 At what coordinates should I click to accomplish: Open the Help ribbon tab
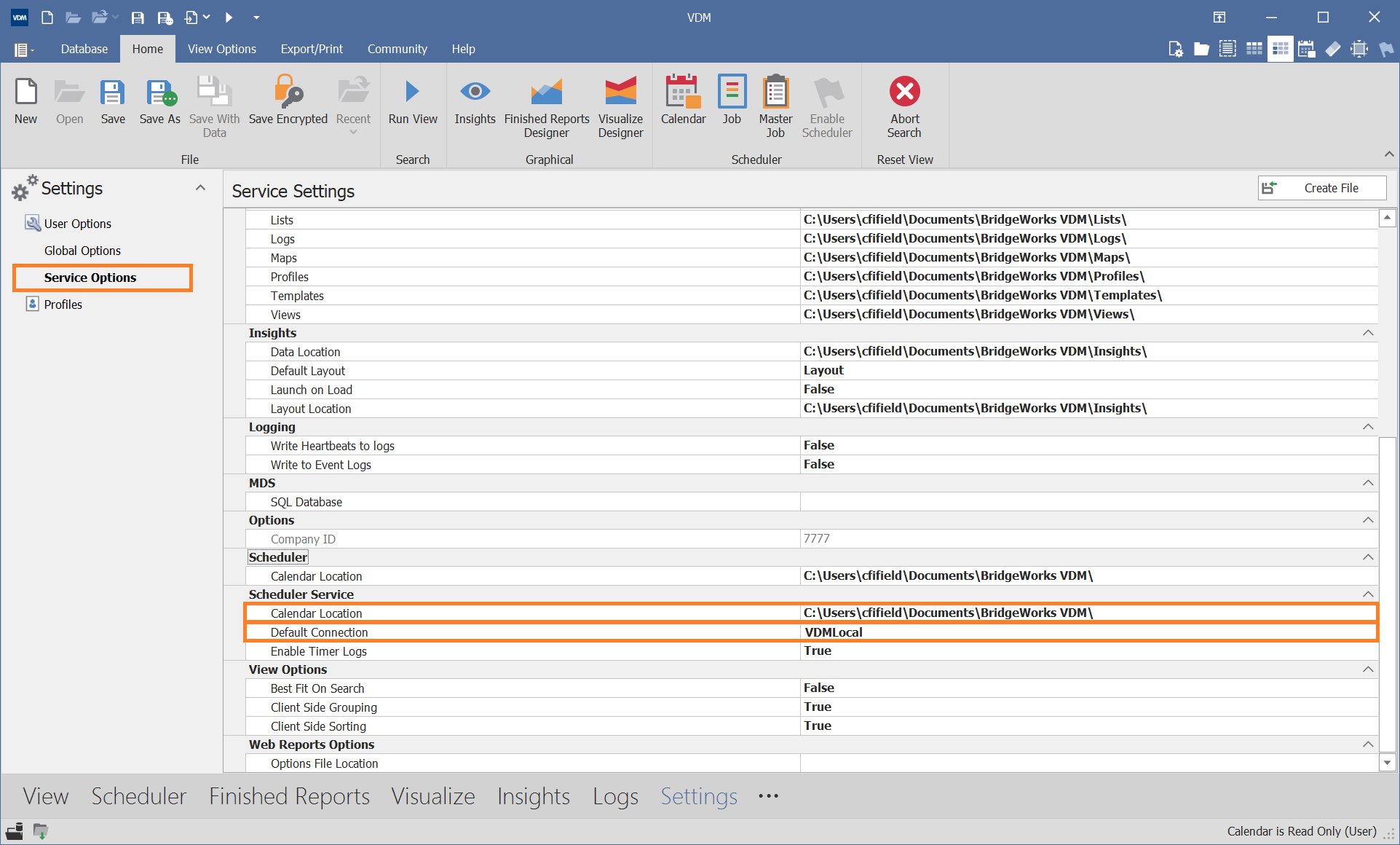[x=463, y=49]
